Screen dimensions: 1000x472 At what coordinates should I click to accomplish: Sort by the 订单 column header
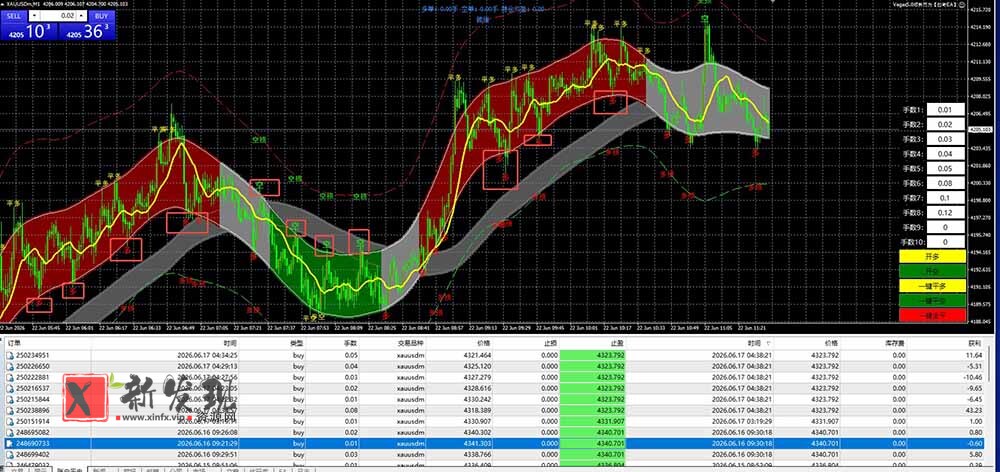(x=12, y=343)
